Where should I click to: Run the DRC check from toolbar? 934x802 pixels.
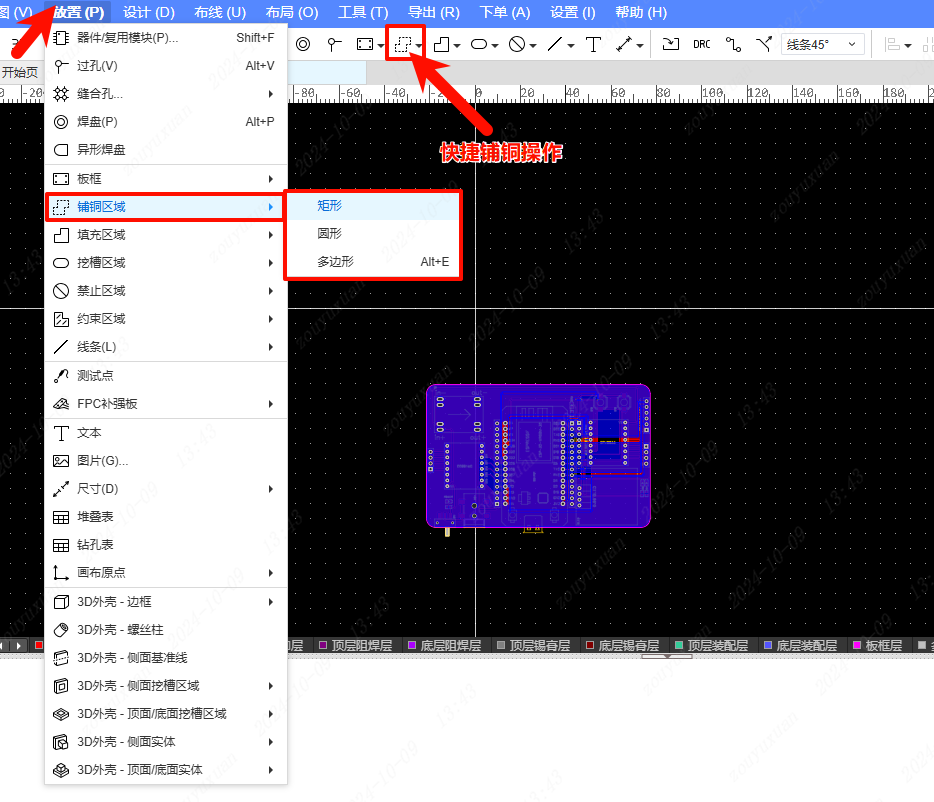tap(702, 44)
